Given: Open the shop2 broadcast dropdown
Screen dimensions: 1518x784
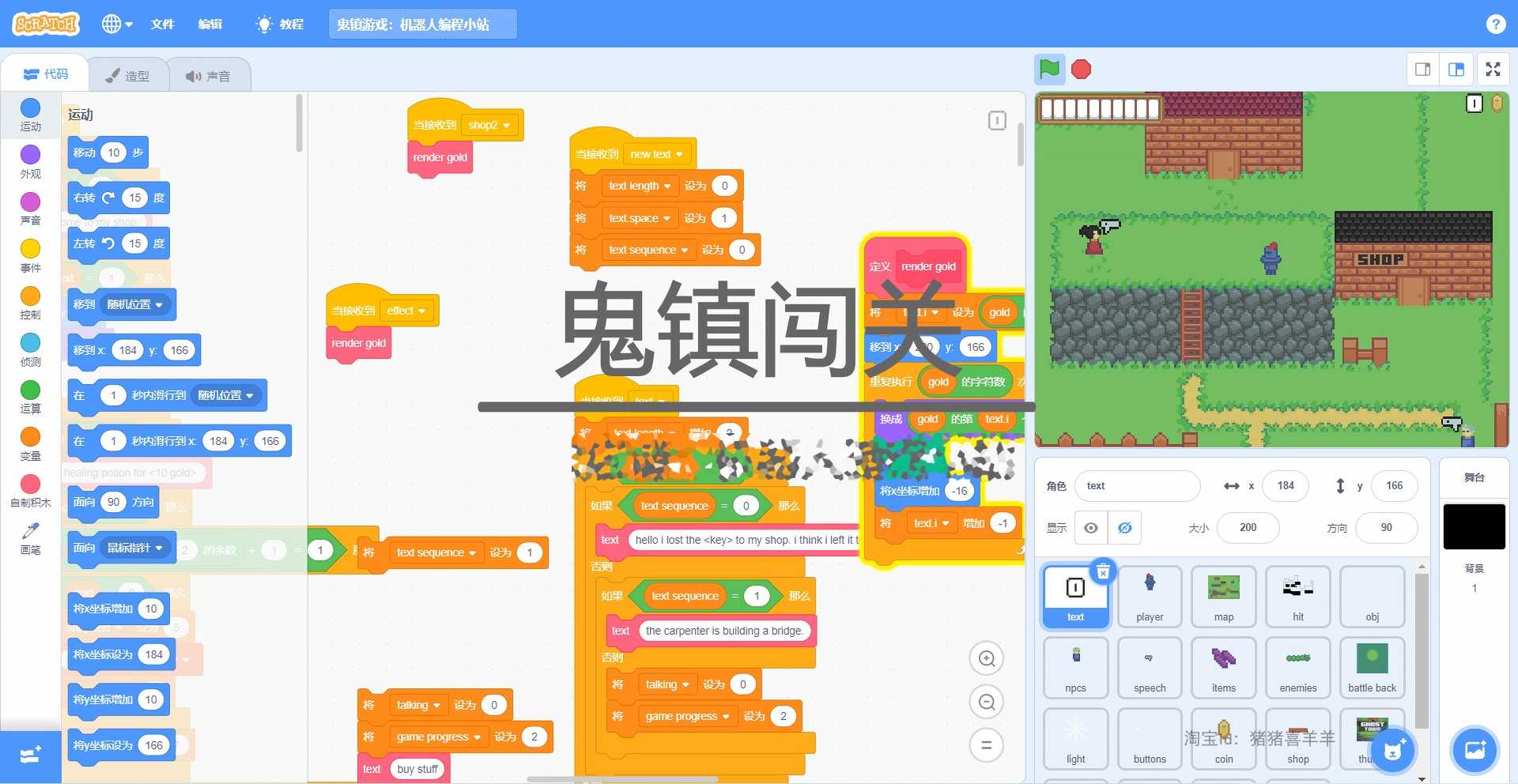Looking at the screenshot, I should click(x=489, y=125).
